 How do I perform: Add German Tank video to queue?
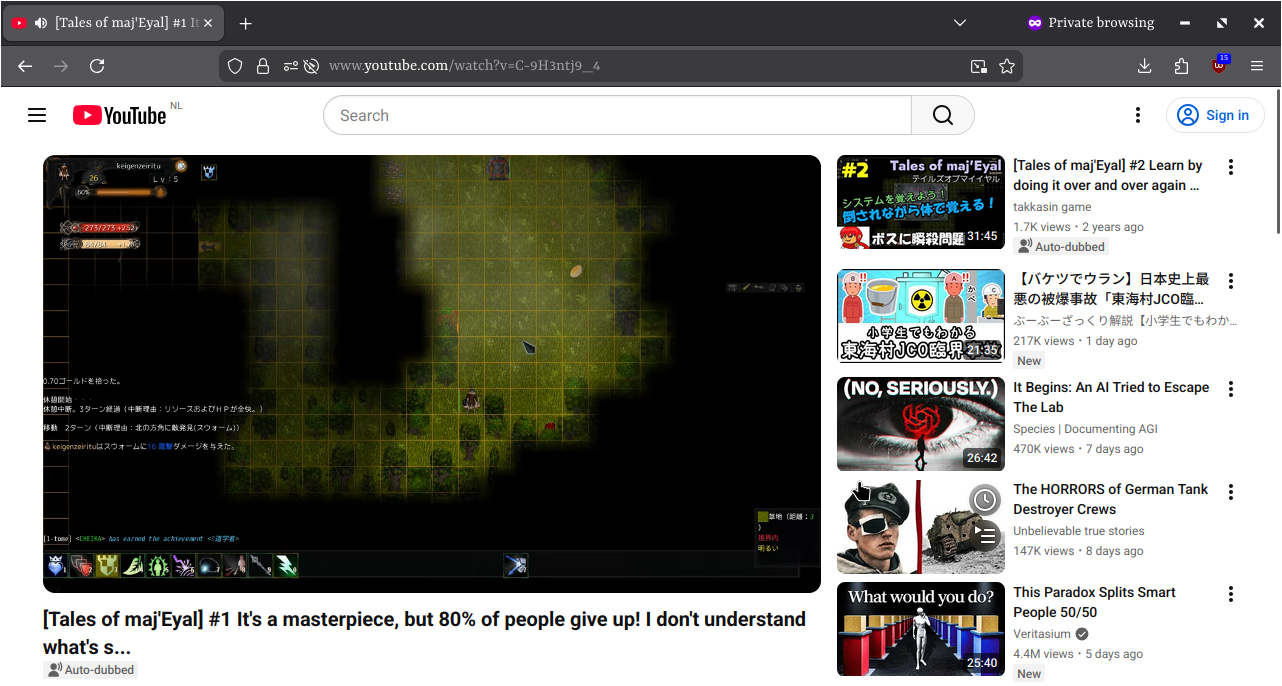985,537
